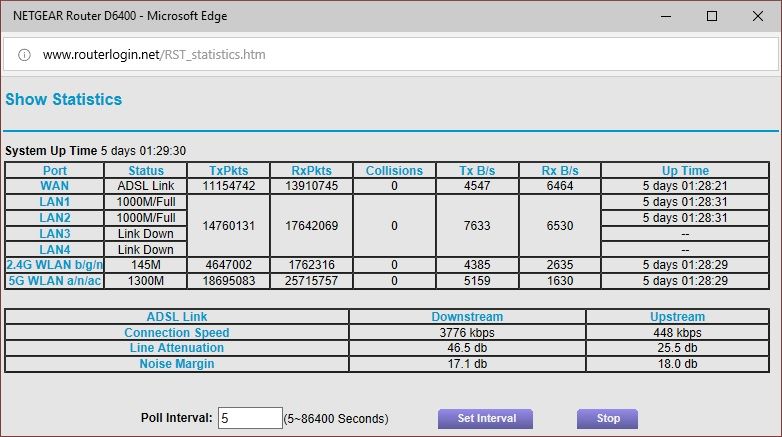The width and height of the screenshot is (782, 437).
Task: Select the 5G WLAN a/n/ac label
Action: point(55,282)
